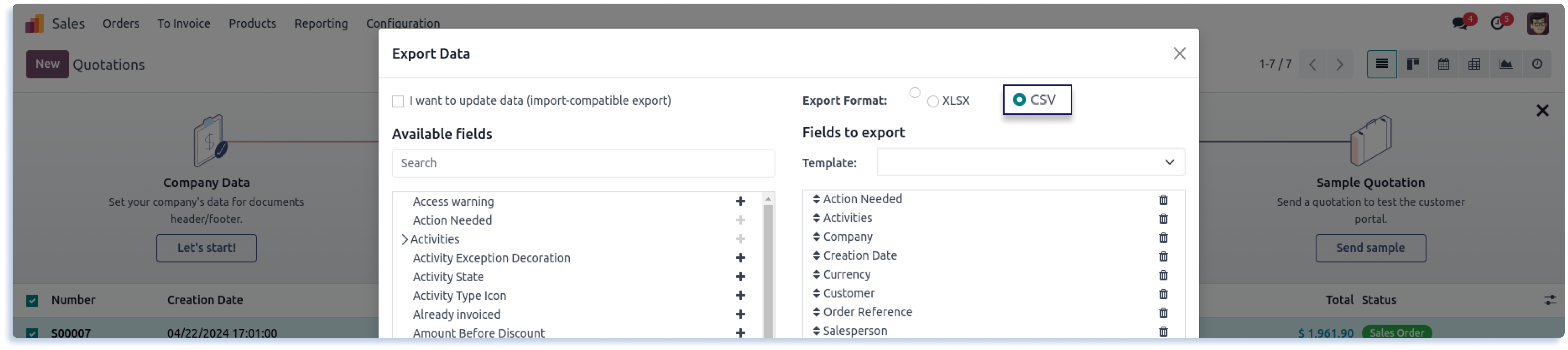This screenshot has width=1568, height=350.
Task: Switch to activity view
Action: [x=1536, y=64]
